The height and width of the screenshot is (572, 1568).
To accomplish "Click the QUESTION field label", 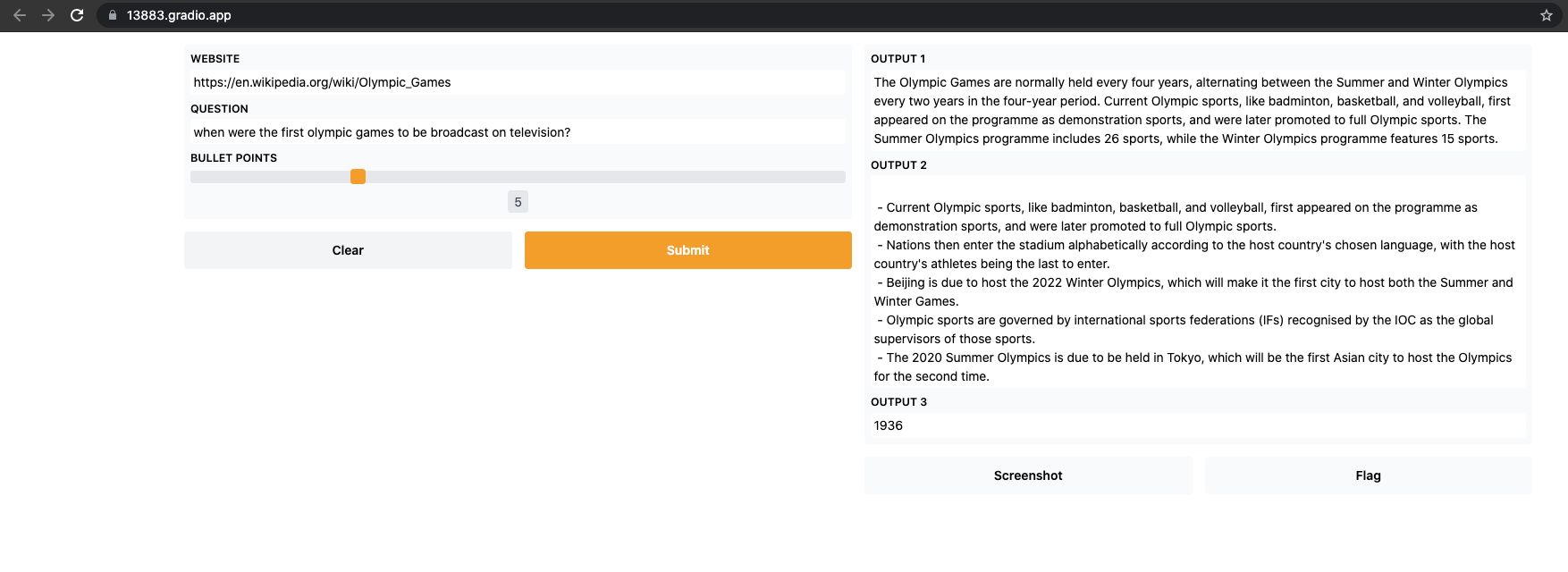I will [x=219, y=109].
